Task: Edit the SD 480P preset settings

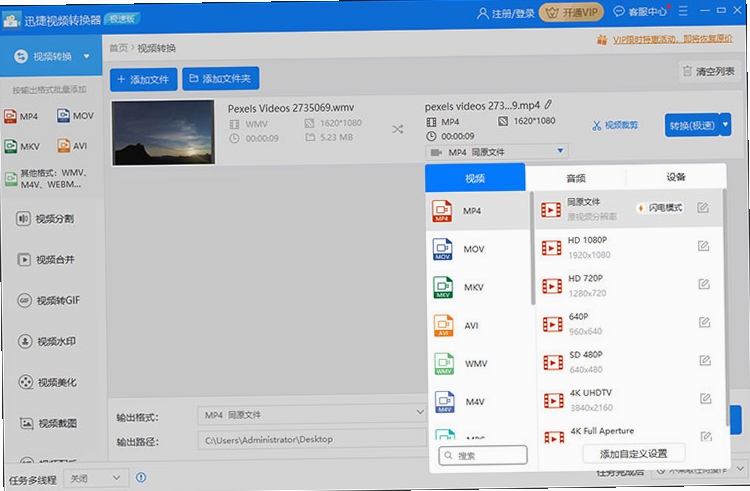Action: (x=705, y=360)
